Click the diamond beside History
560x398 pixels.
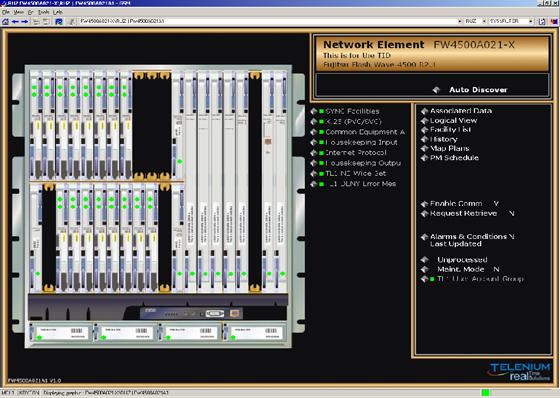coord(424,139)
